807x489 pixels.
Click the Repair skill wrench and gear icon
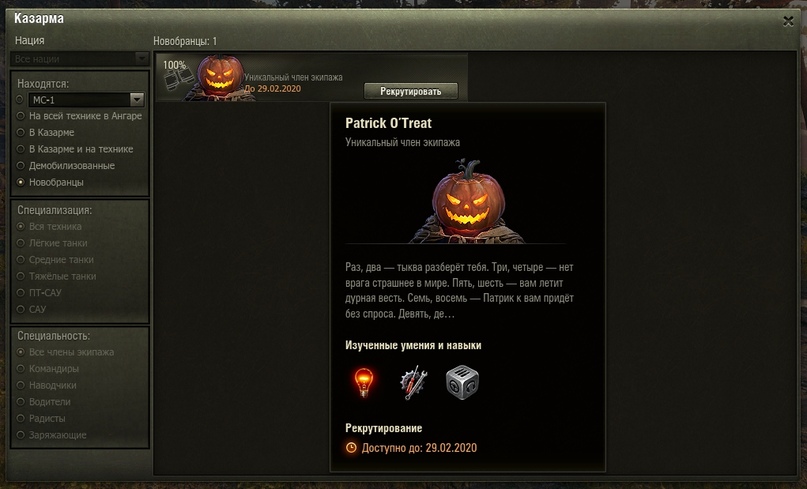[x=414, y=382]
